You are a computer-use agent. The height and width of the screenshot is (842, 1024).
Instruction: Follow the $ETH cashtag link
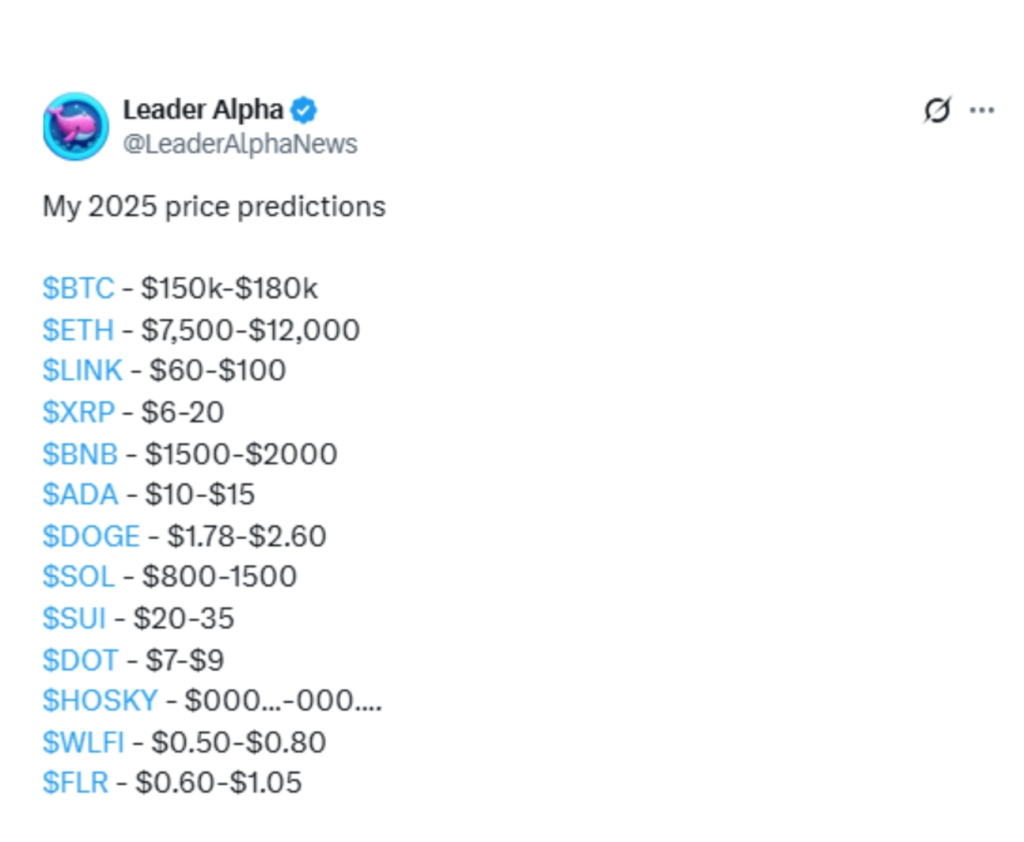[x=78, y=330]
